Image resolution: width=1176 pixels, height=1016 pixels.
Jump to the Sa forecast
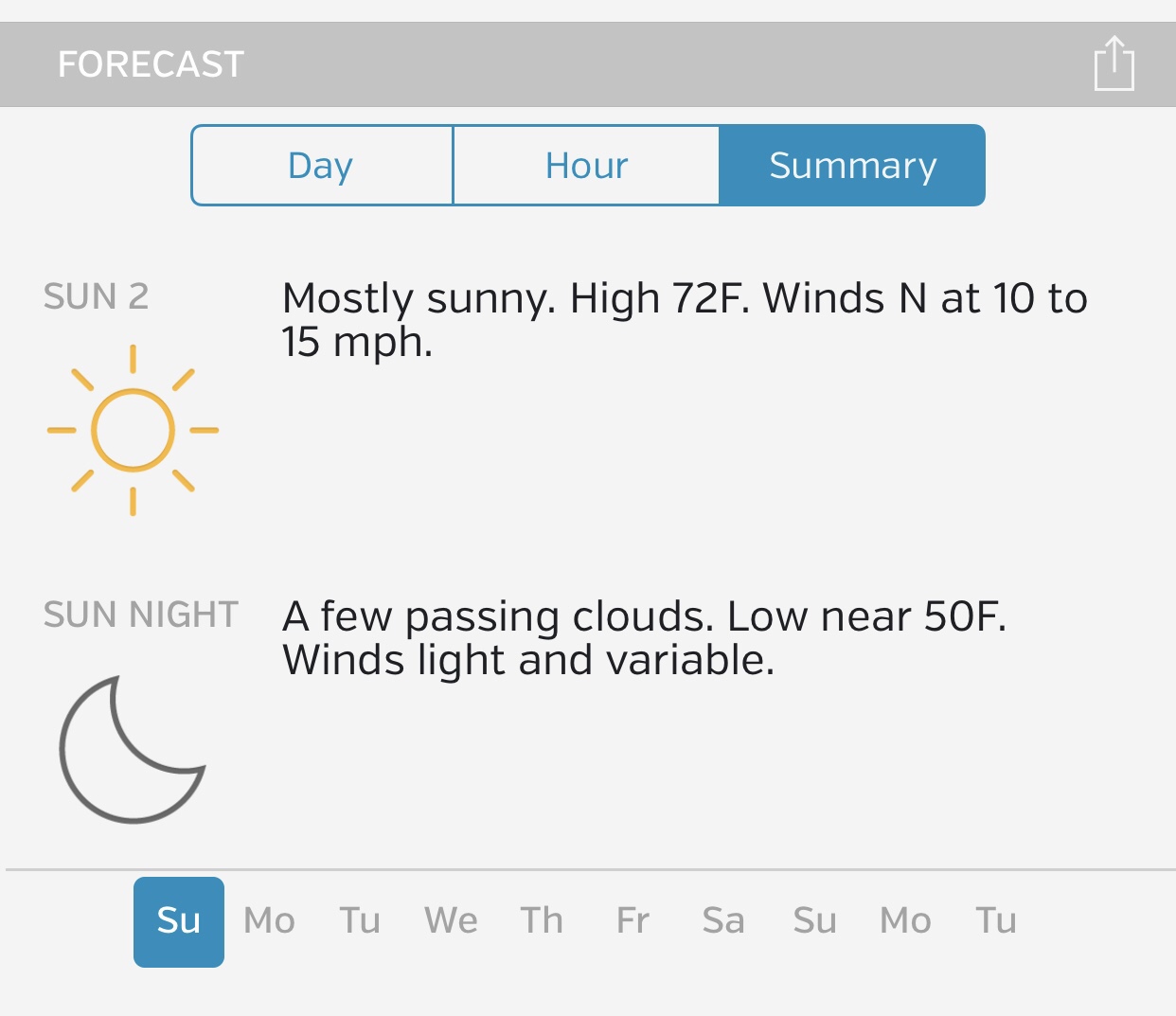(x=723, y=921)
